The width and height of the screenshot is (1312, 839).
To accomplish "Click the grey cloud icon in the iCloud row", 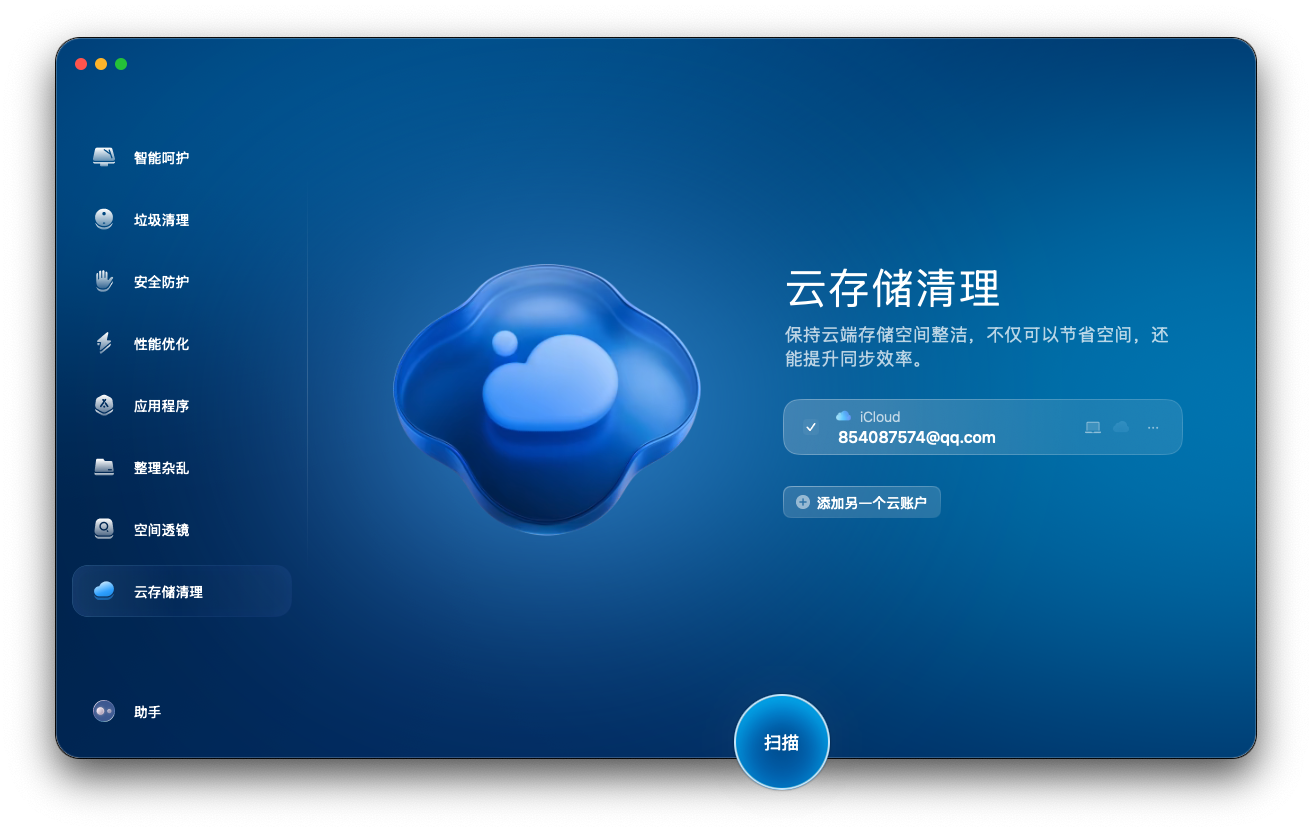I will (x=1121, y=427).
